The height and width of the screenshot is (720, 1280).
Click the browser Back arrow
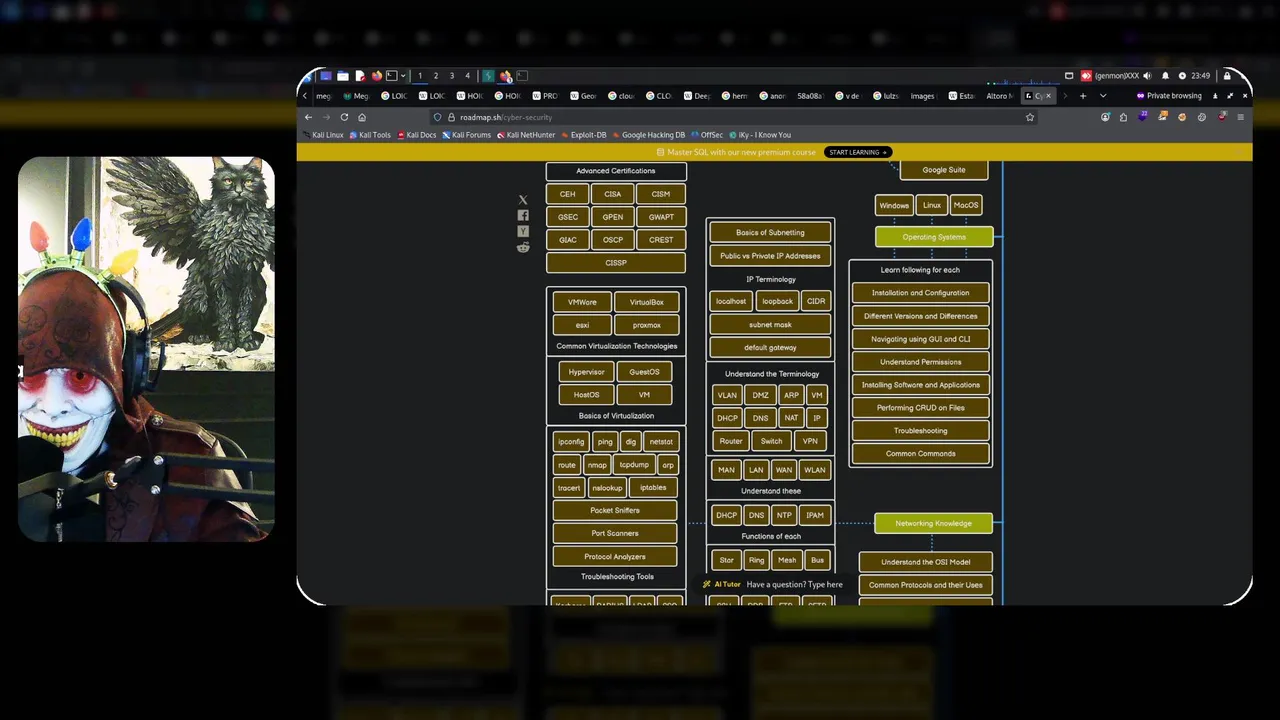coord(308,117)
